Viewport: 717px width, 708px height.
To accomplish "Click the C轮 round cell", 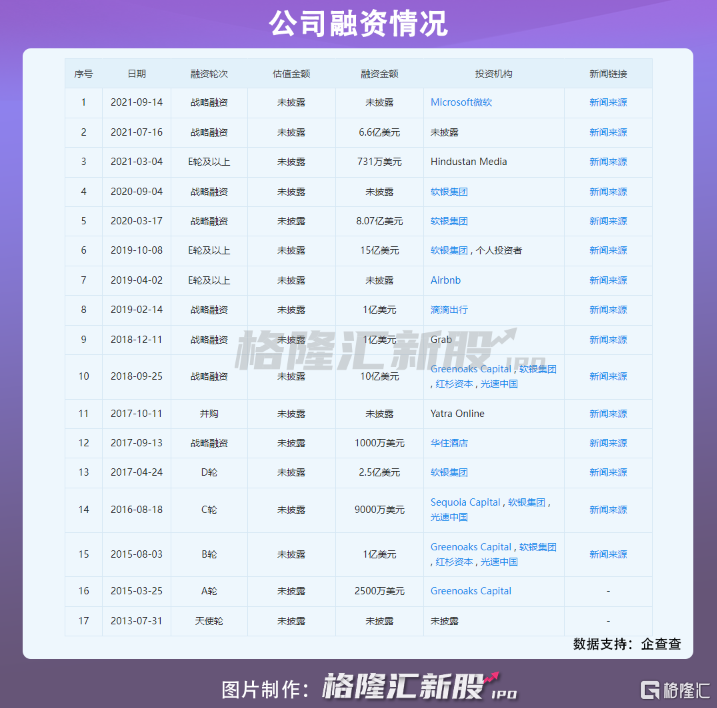I will click(x=209, y=510).
